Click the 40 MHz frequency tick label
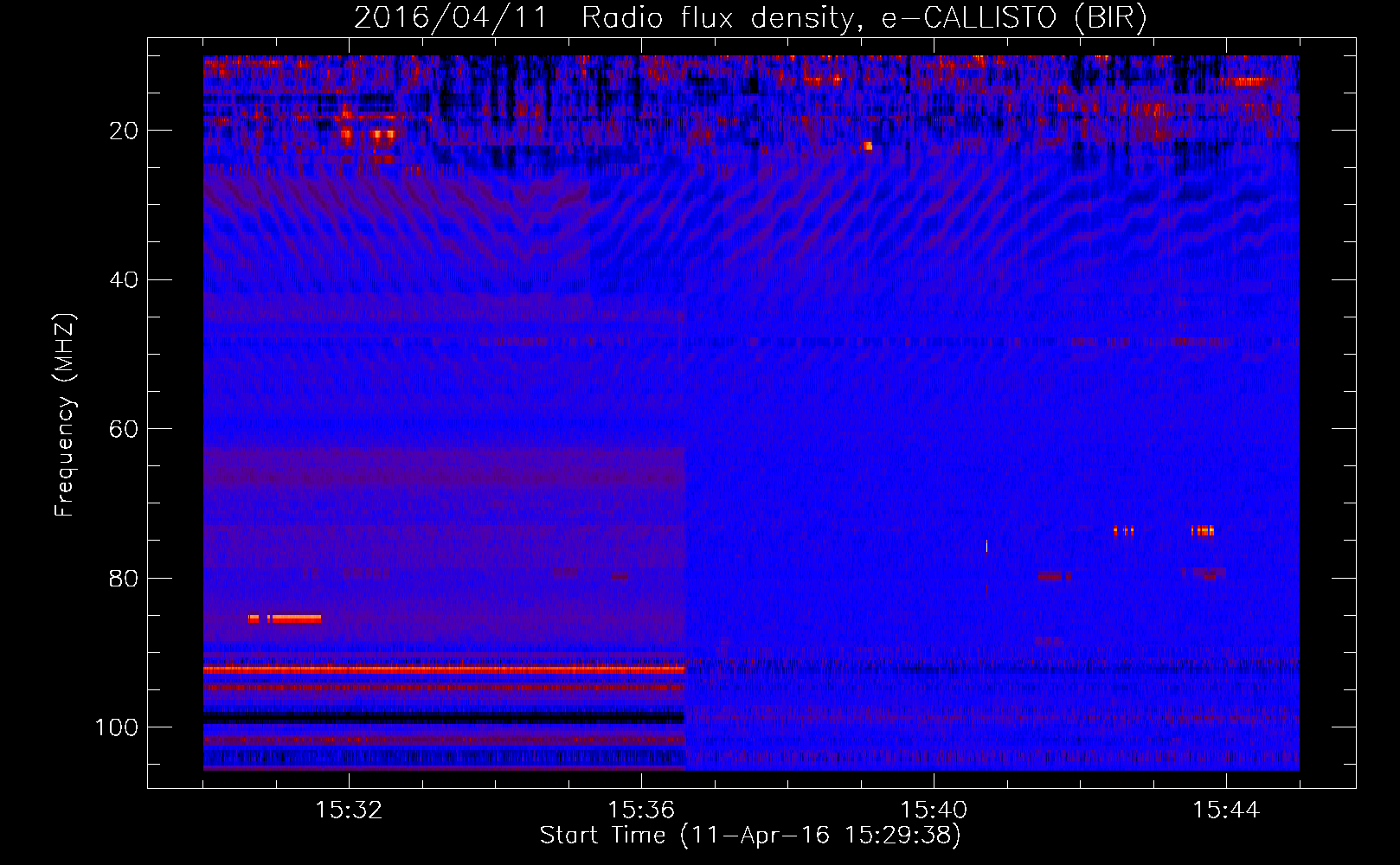 pyautogui.click(x=124, y=280)
